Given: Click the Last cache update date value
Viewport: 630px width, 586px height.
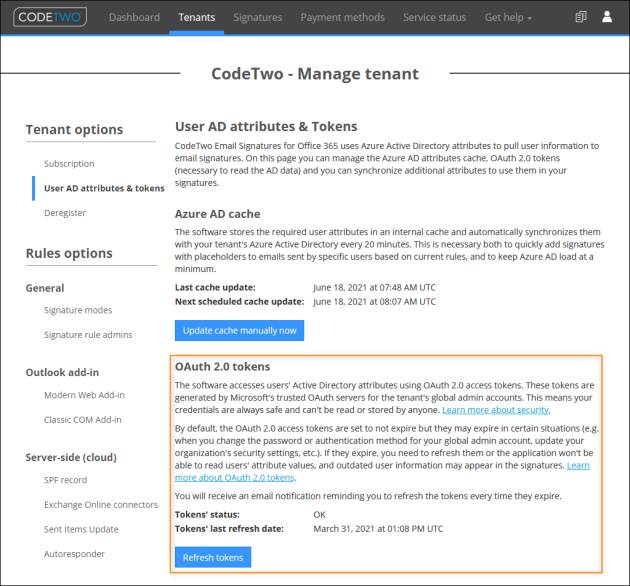Looking at the screenshot, I should pos(374,287).
